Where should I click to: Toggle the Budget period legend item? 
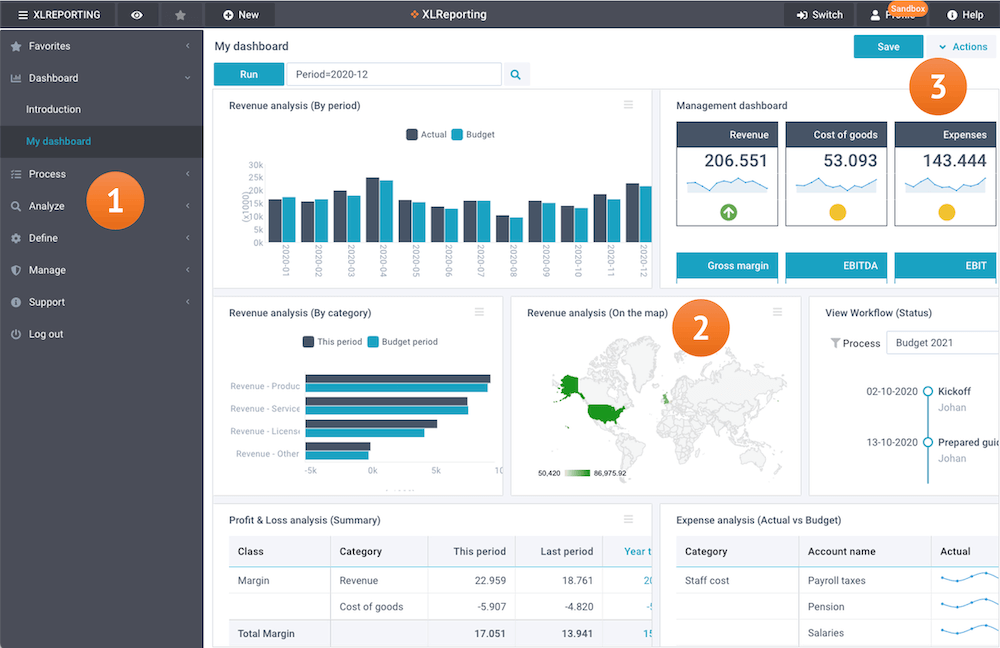(x=403, y=342)
